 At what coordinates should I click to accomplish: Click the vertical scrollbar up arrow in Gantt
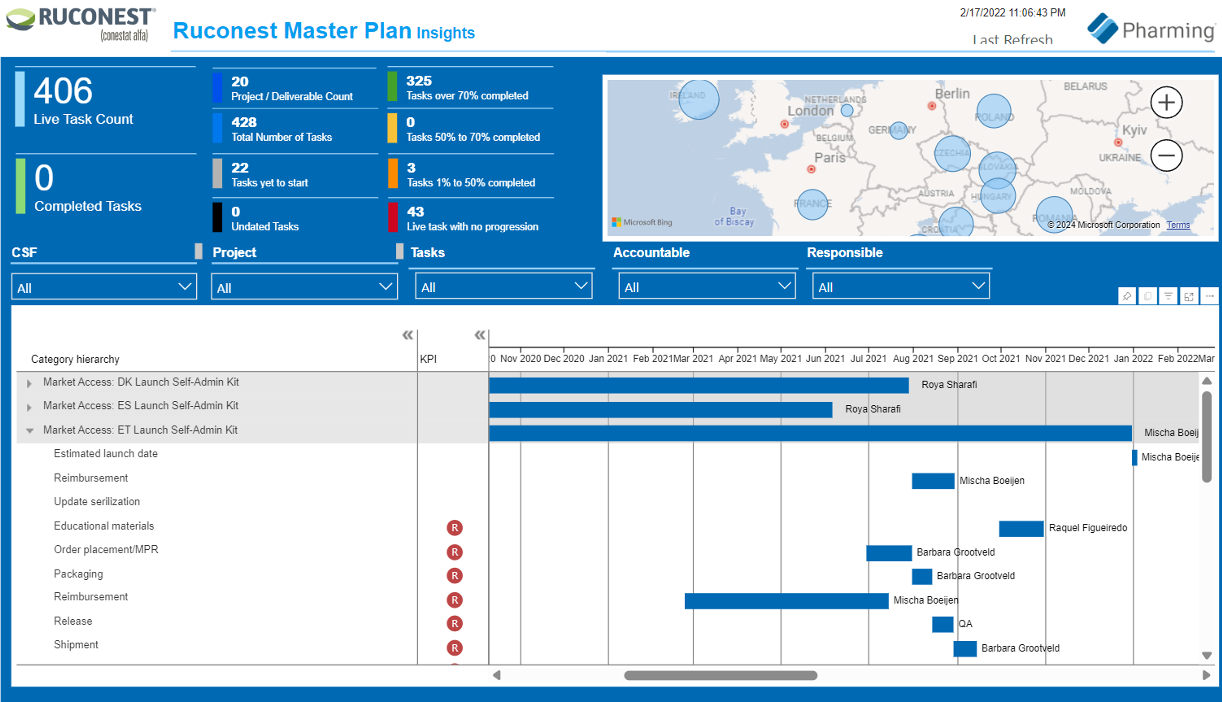[x=1206, y=381]
